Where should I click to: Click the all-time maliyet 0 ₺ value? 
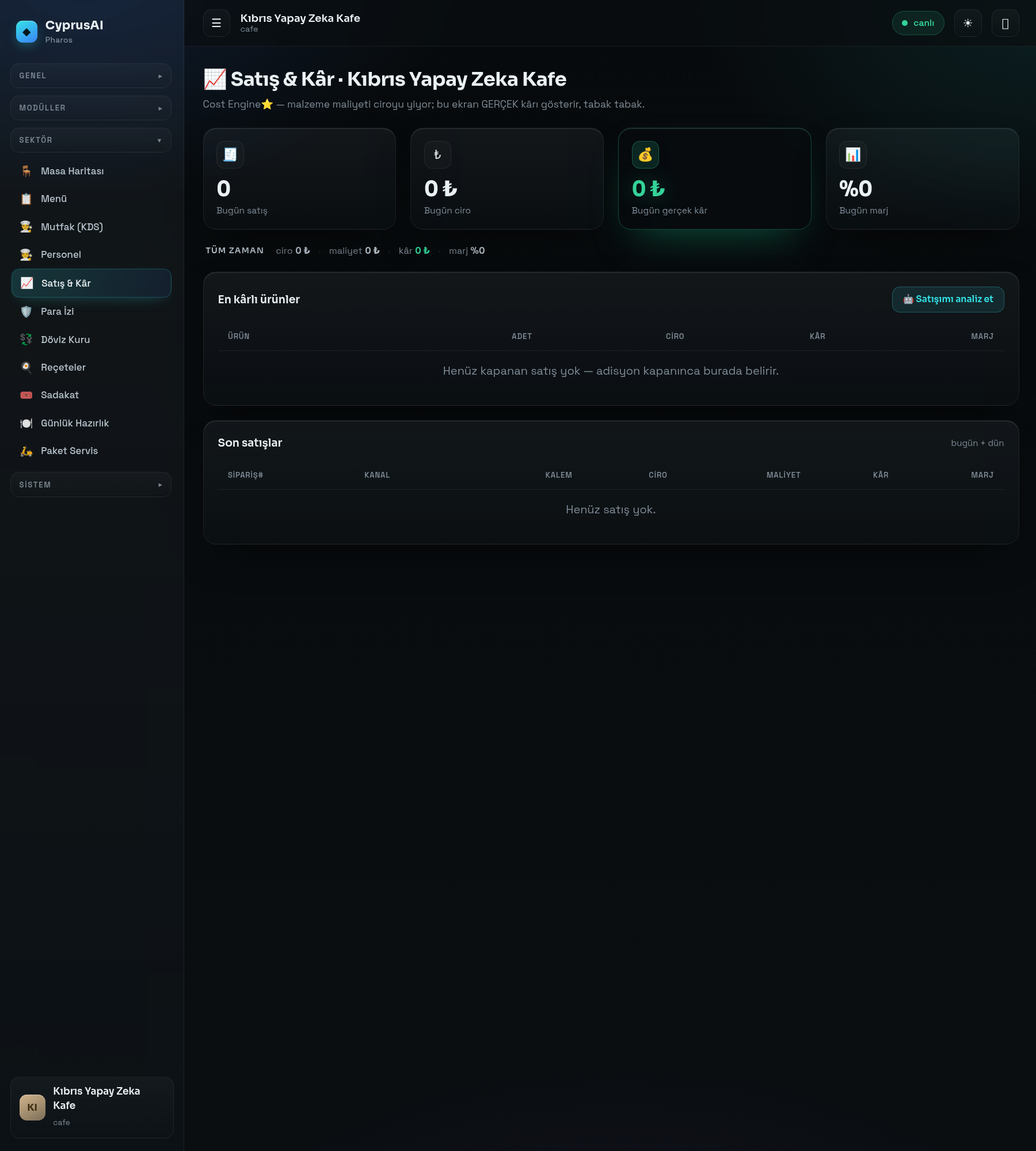click(372, 250)
